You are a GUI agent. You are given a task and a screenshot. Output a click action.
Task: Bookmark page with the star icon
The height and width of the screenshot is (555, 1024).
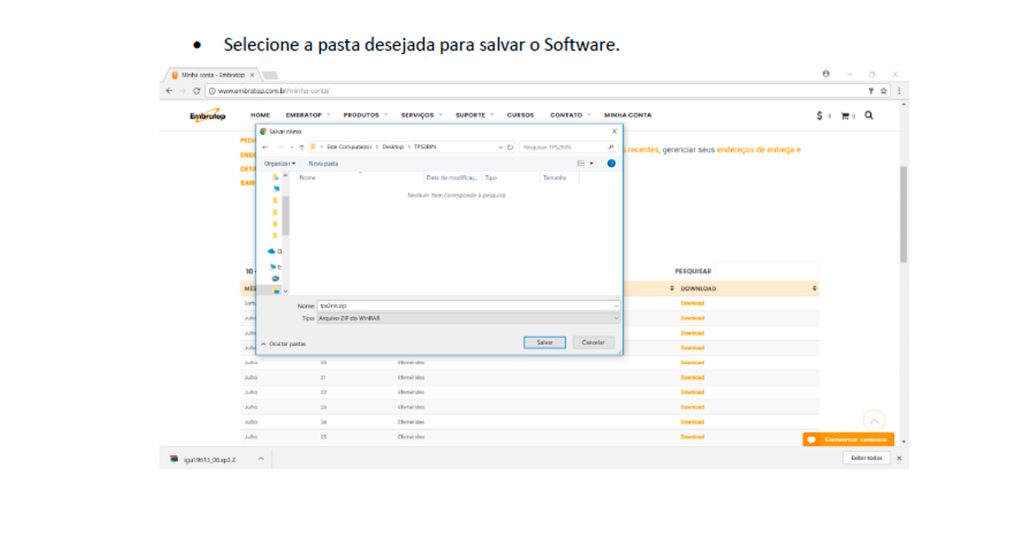pyautogui.click(x=883, y=91)
